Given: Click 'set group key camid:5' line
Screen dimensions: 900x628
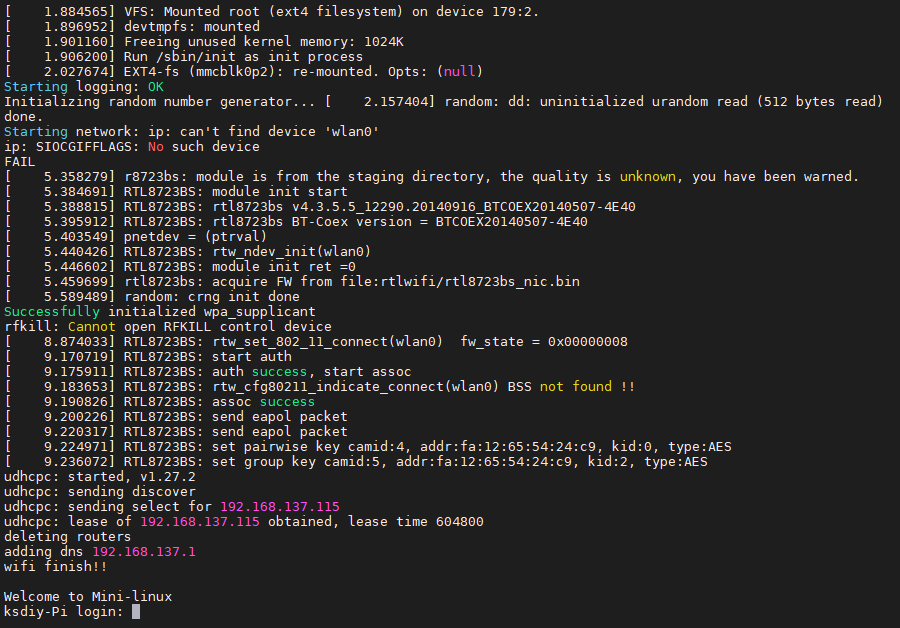Looking at the screenshot, I should click(356, 462).
